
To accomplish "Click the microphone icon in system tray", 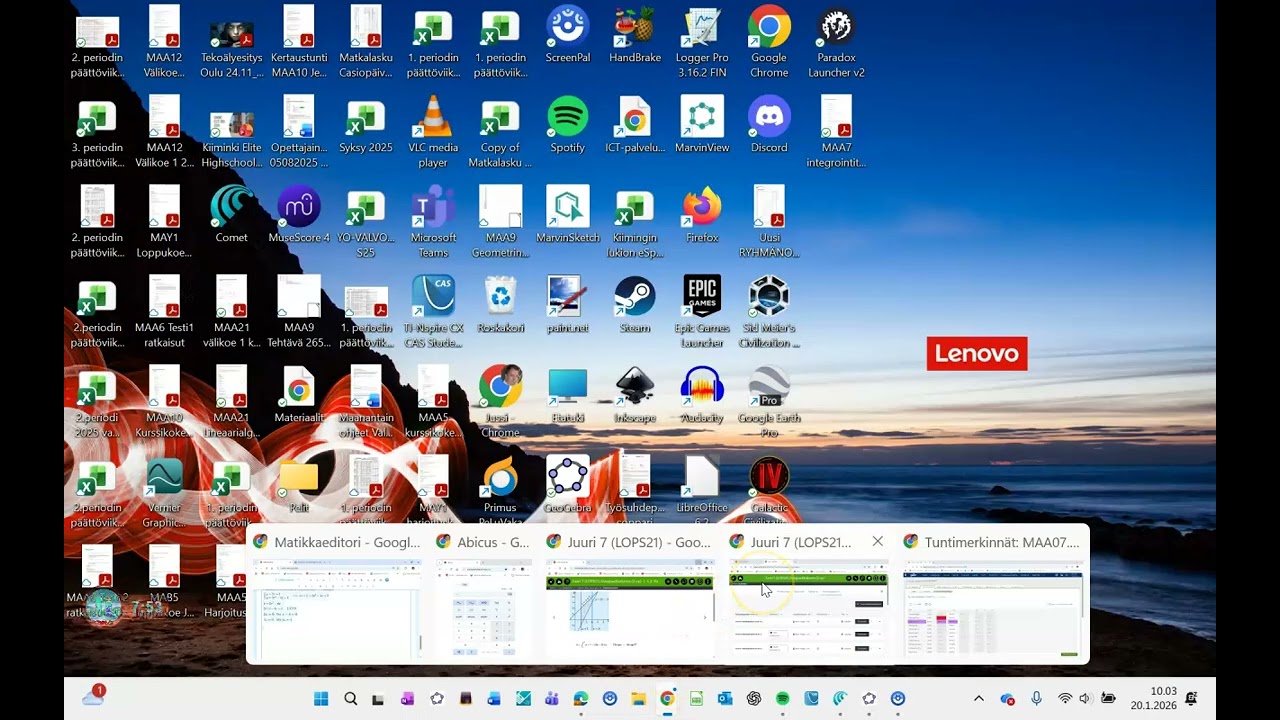I will [x=1036, y=698].
